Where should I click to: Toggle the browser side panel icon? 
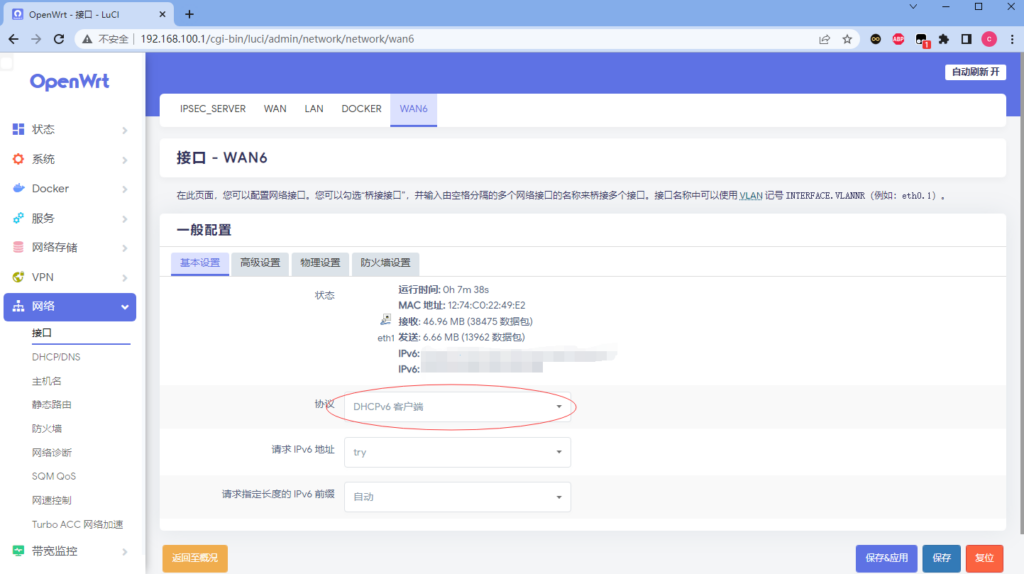967,39
